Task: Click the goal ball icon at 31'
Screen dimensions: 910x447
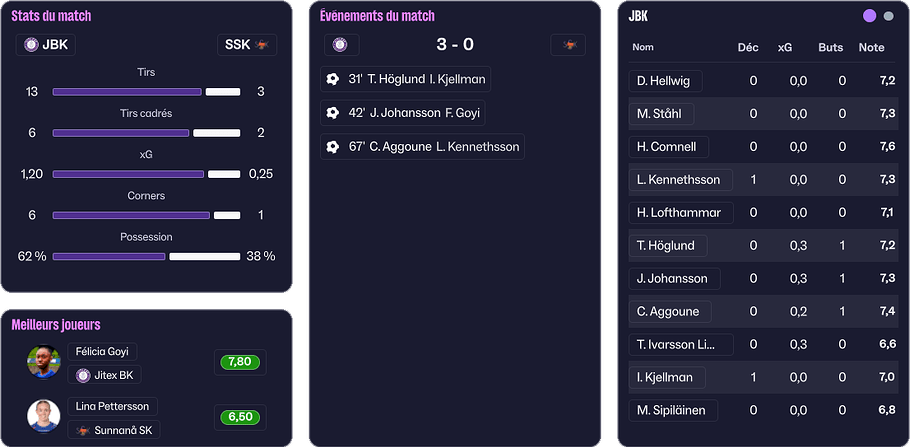Action: pos(333,80)
